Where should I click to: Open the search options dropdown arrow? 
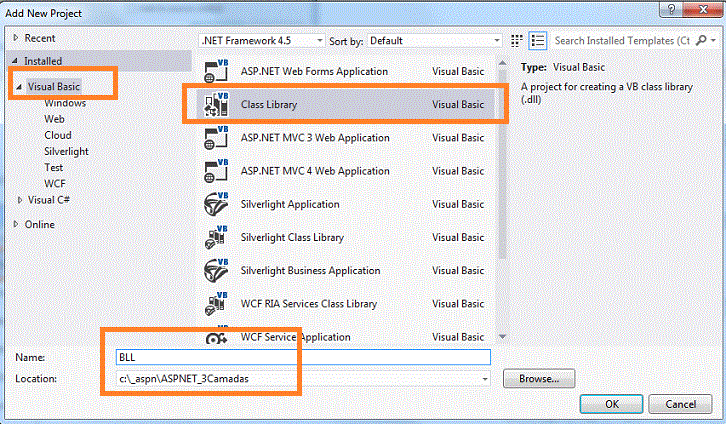click(x=713, y=41)
